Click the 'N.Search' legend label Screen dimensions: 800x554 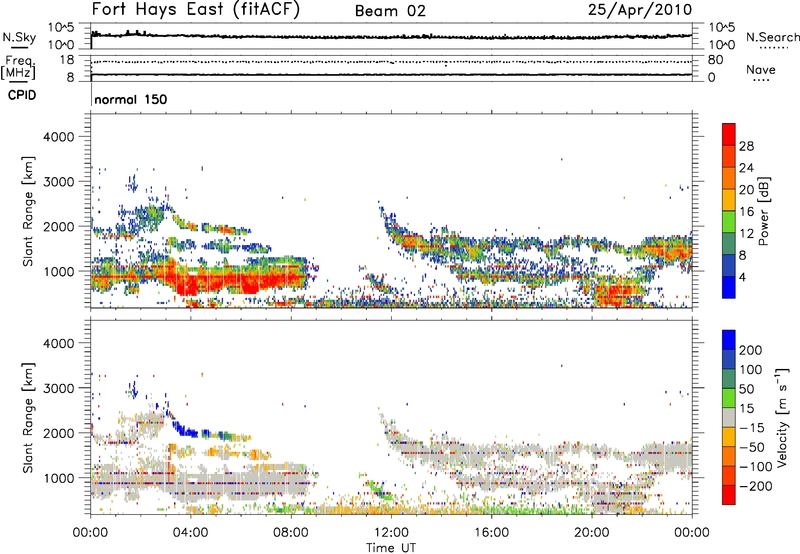pos(773,37)
